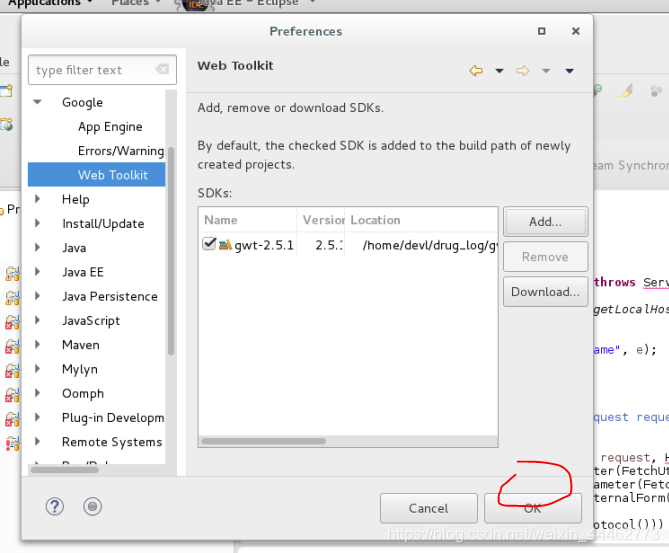Select the Web Toolkit tree item

(96, 175)
